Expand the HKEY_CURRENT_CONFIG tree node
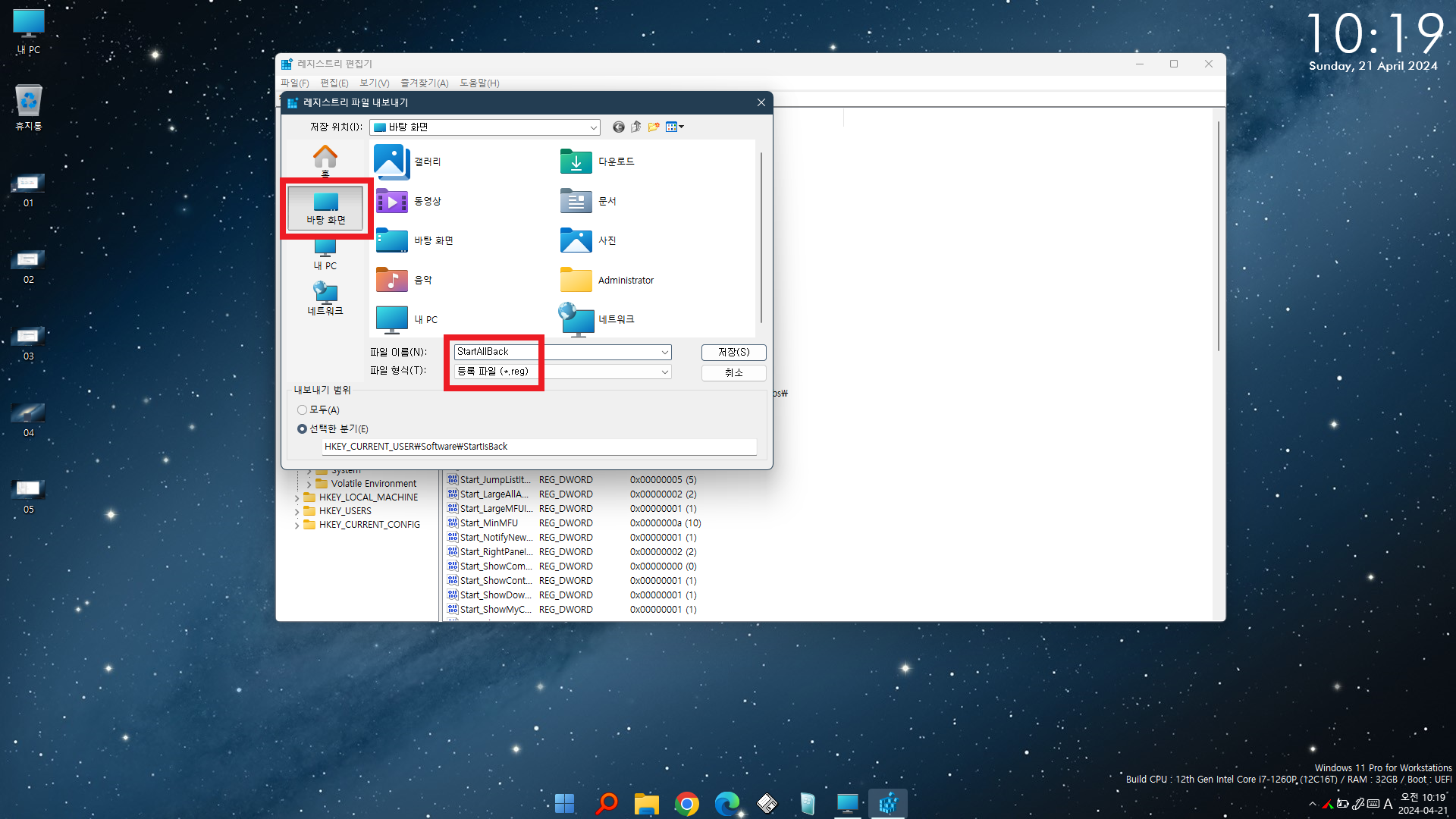 coord(297,525)
